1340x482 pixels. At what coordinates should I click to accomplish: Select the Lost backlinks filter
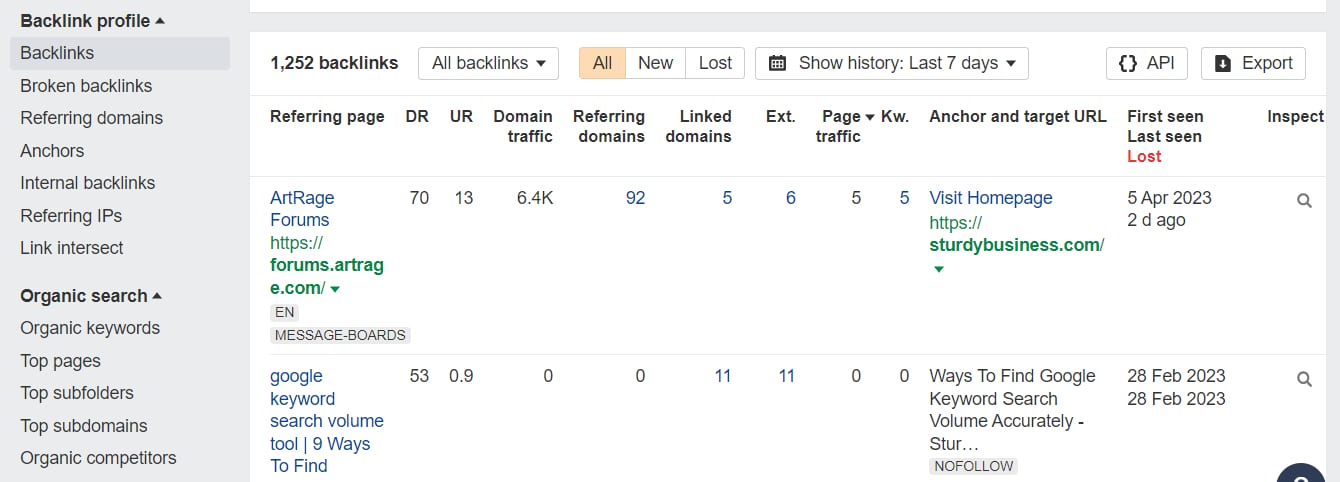(x=715, y=63)
